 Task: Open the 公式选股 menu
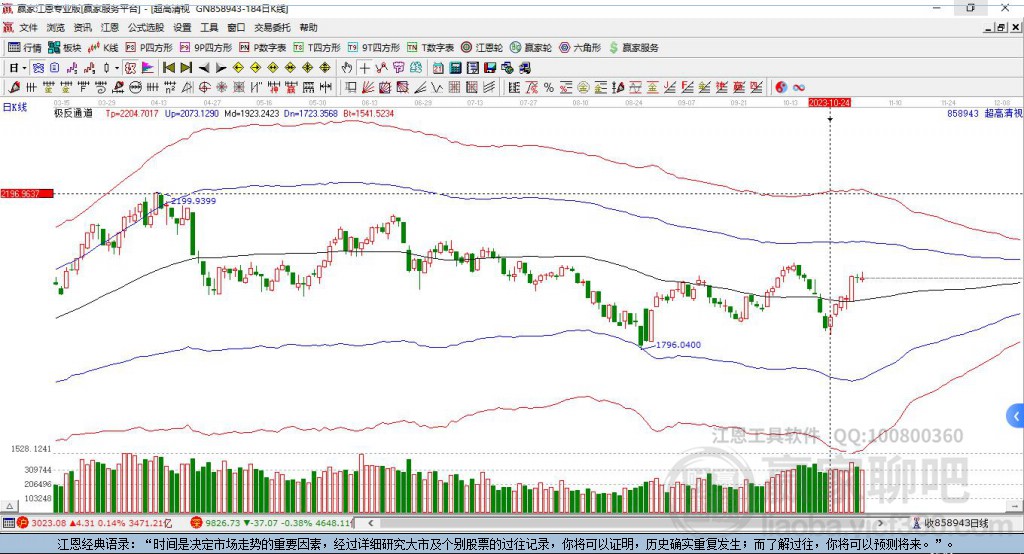coord(146,27)
